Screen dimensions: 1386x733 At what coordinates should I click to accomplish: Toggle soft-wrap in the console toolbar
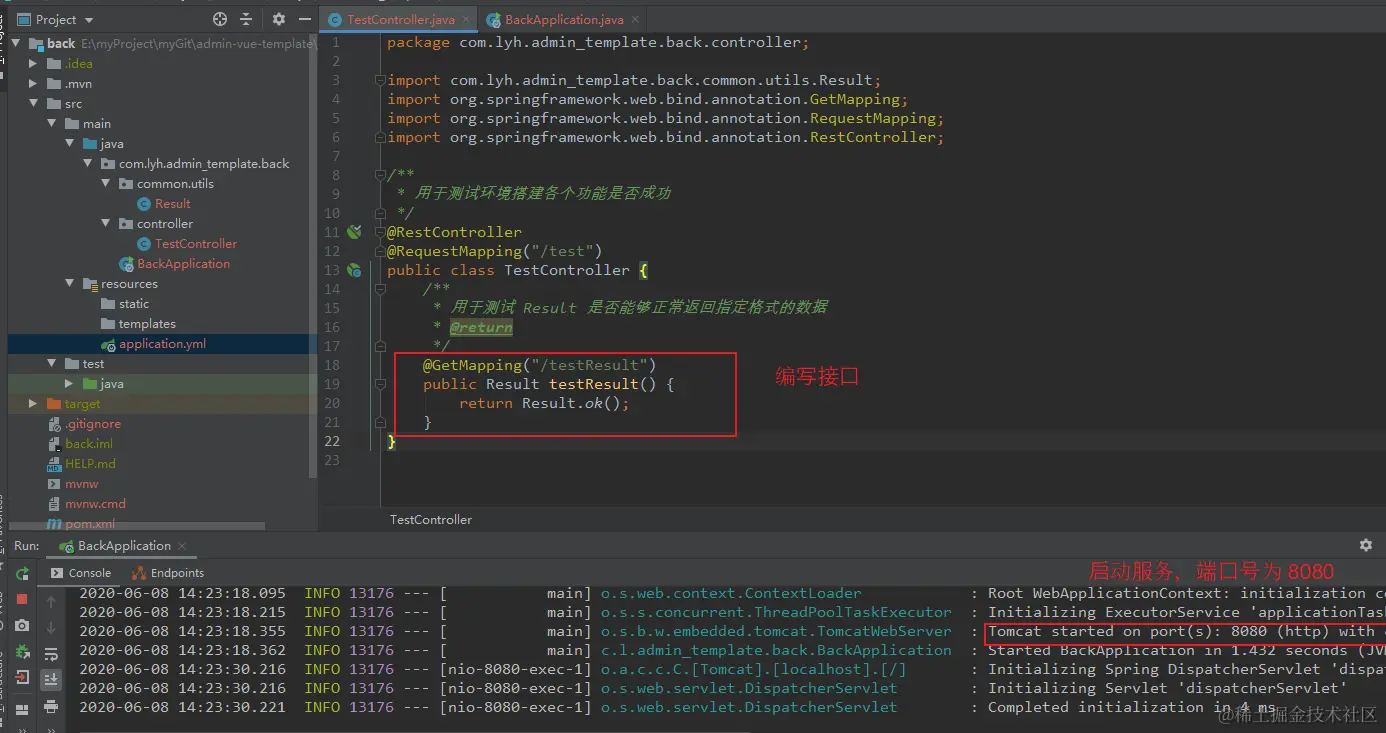pos(51,654)
